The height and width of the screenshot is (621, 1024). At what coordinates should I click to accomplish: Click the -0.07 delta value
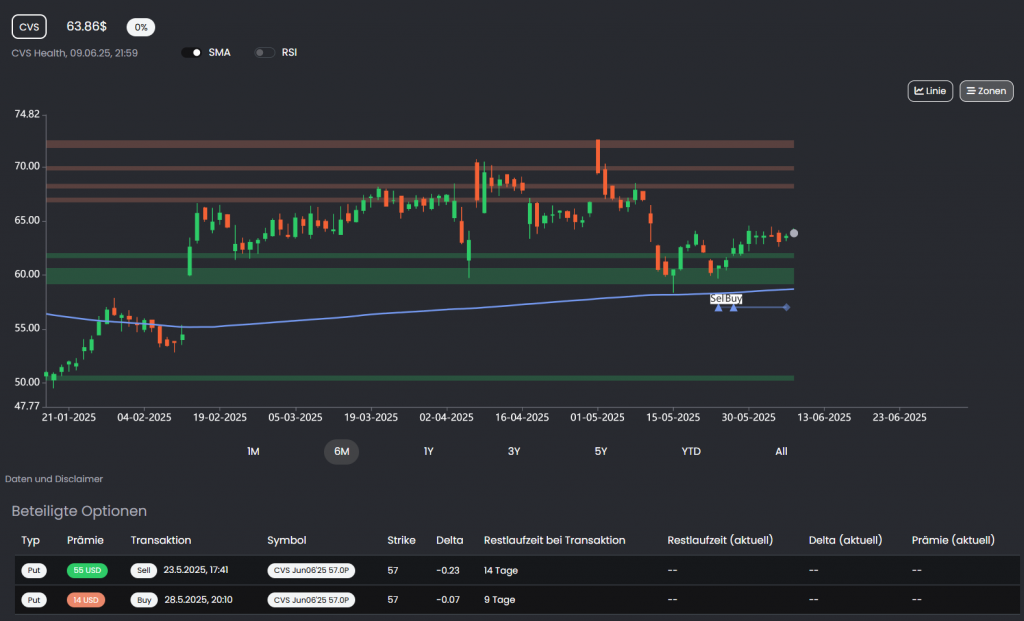(448, 600)
